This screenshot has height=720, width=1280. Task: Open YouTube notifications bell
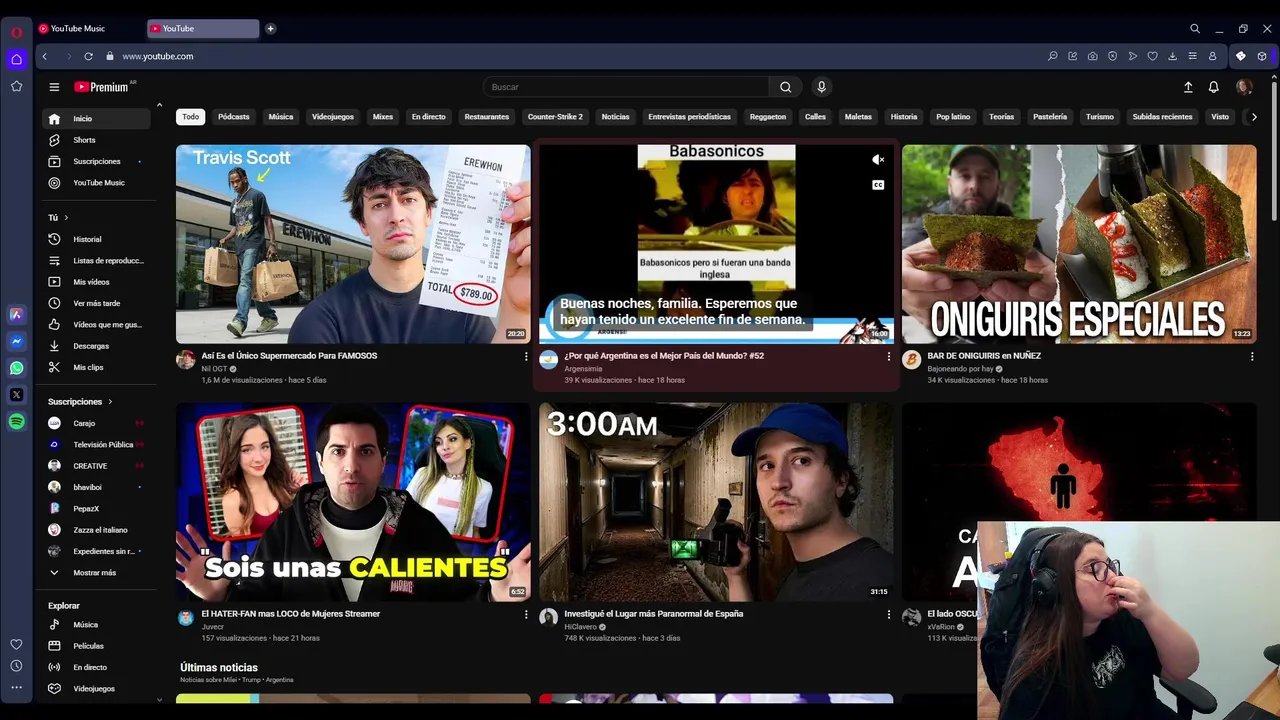tap(1213, 87)
